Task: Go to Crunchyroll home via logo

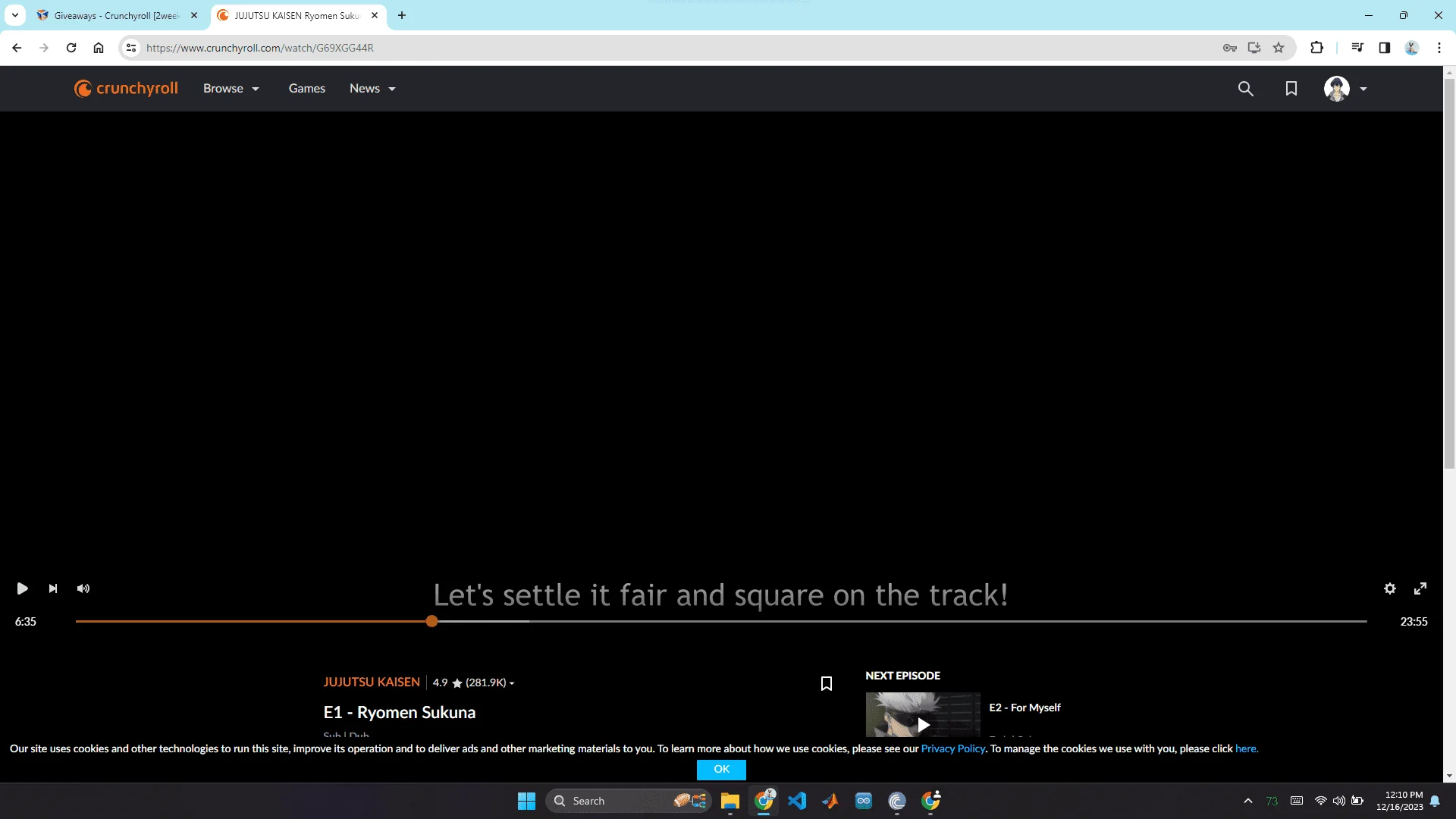Action: 126,89
